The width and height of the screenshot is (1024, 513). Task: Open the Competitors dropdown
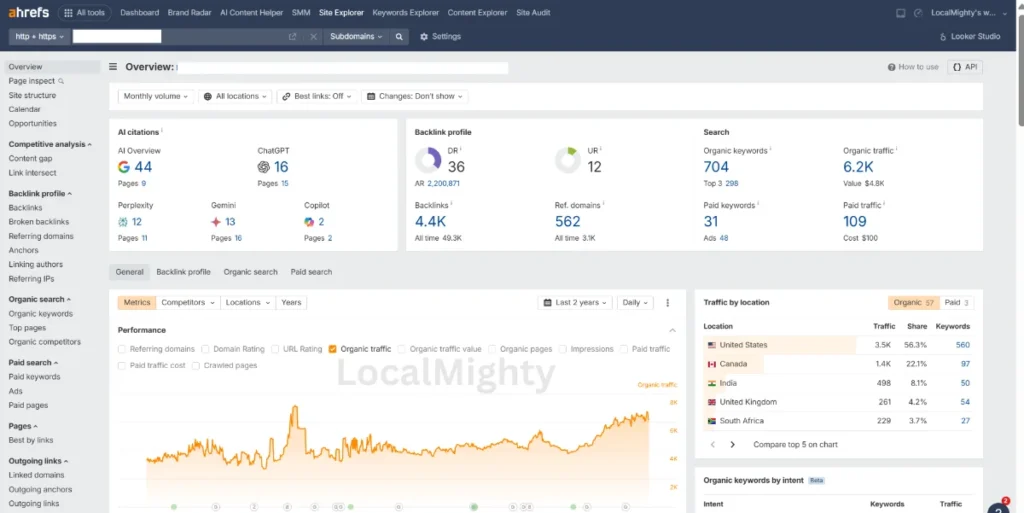[x=188, y=303]
